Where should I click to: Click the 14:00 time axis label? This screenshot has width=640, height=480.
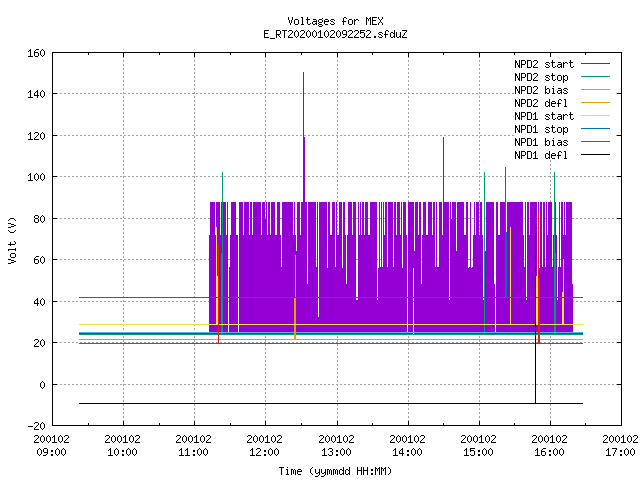coord(407,452)
